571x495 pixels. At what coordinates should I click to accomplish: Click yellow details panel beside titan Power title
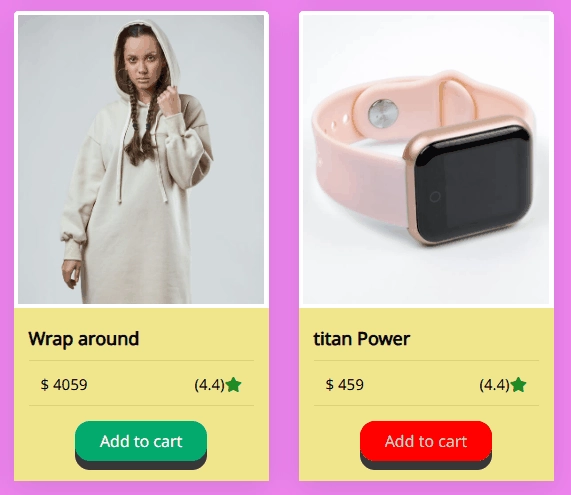click(x=481, y=339)
